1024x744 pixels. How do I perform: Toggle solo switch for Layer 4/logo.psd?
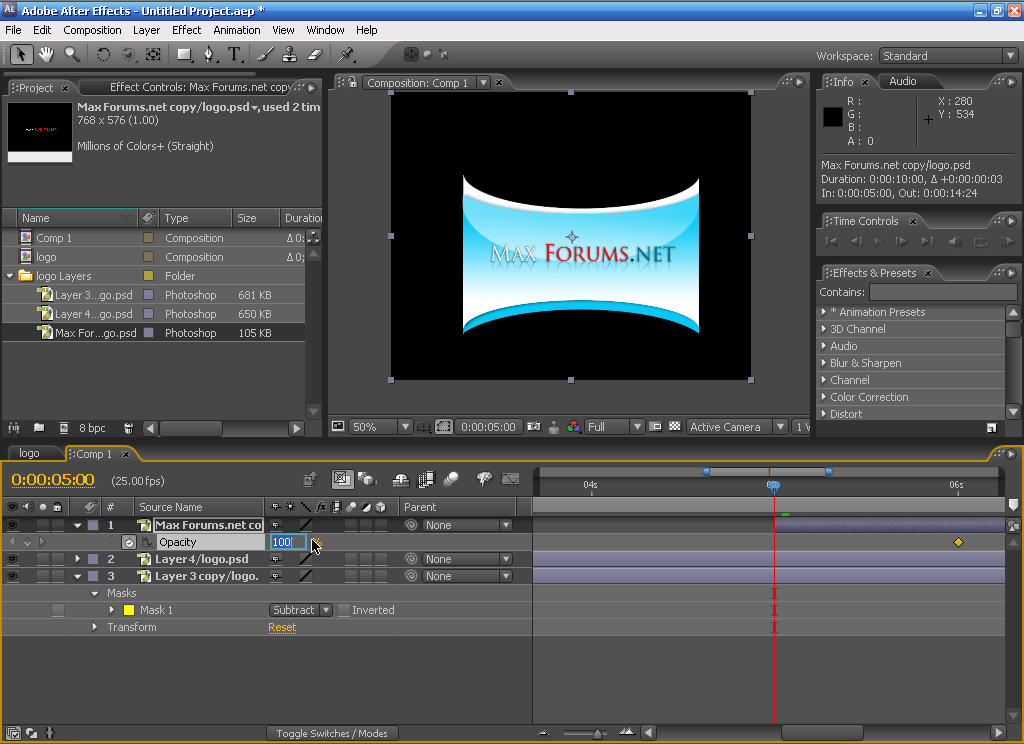coord(42,558)
